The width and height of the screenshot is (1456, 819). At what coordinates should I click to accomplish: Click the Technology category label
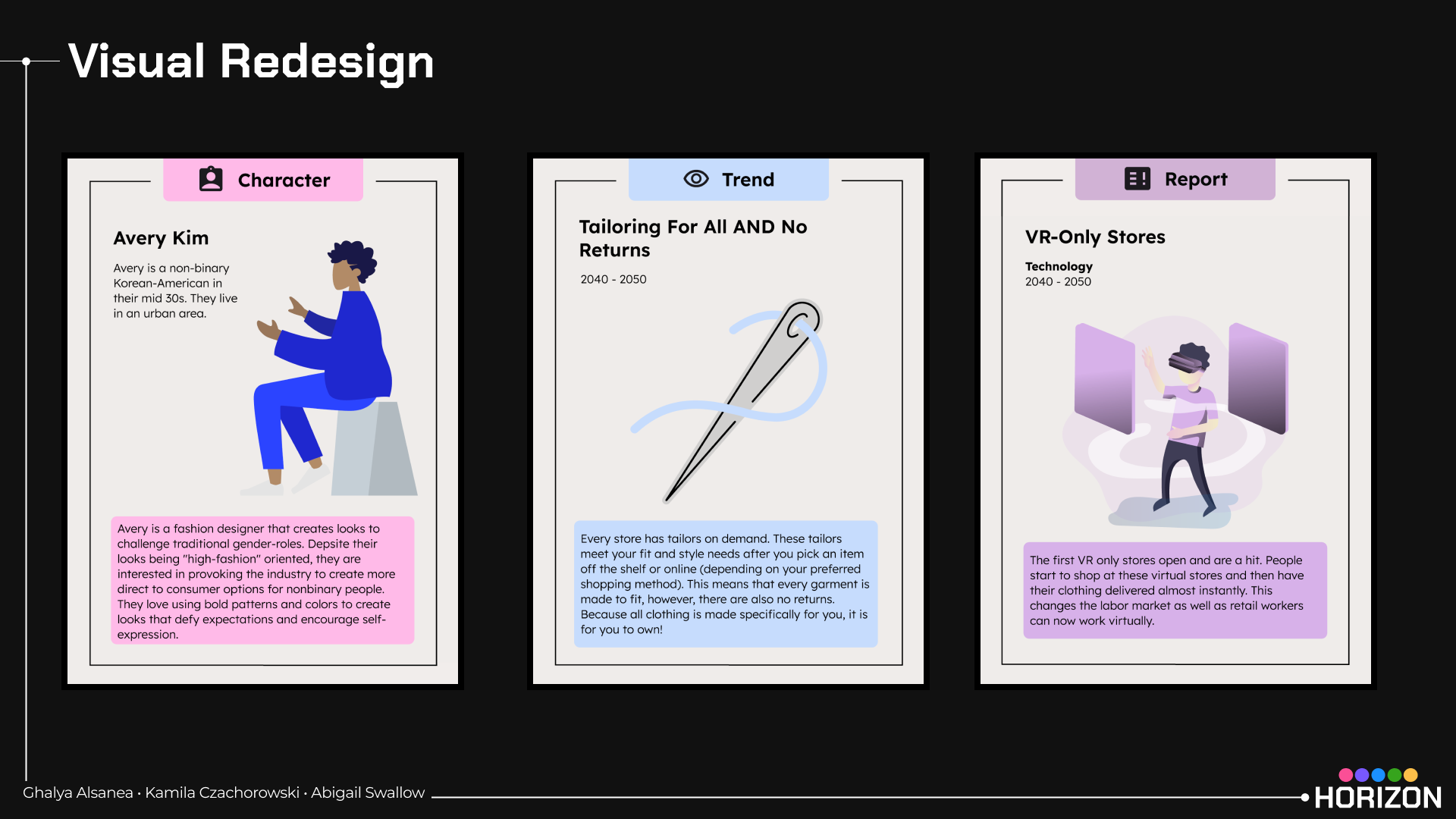(x=1059, y=266)
